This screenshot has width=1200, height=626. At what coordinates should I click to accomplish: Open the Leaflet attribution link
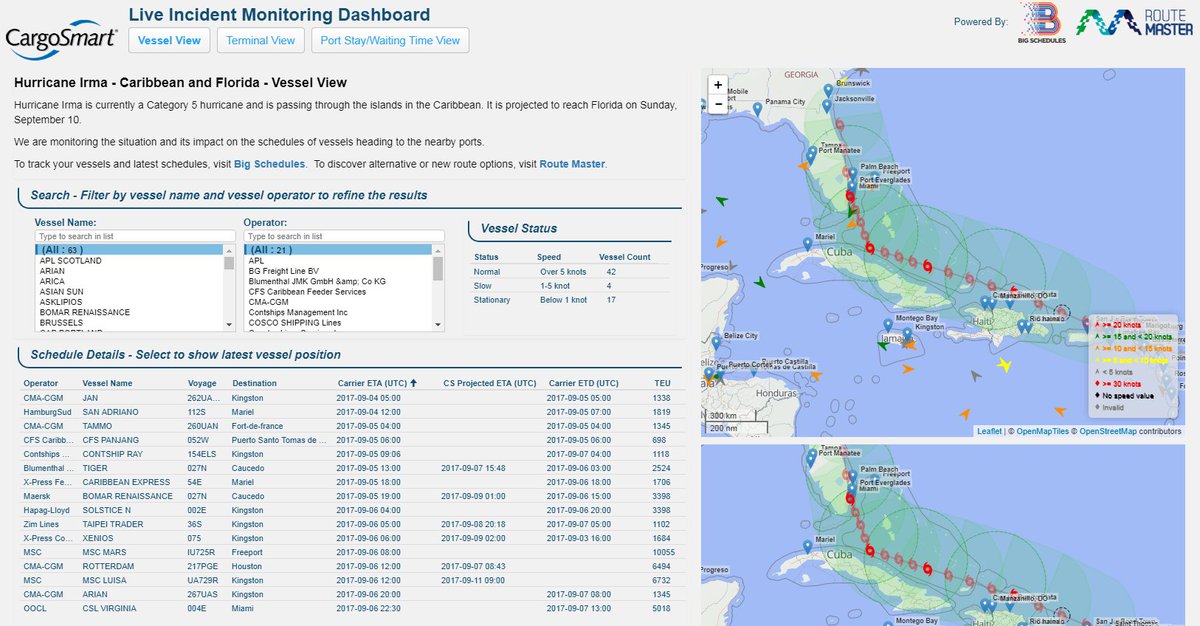(992, 431)
